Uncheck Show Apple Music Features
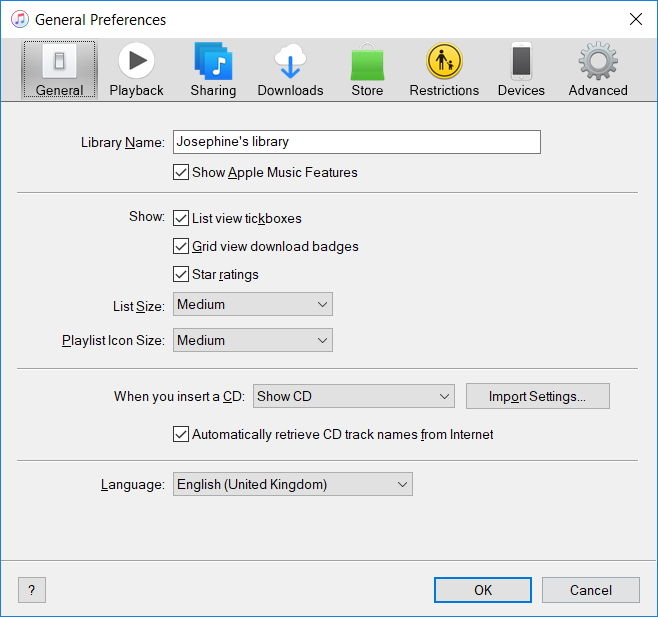The height and width of the screenshot is (617, 658). [181, 172]
